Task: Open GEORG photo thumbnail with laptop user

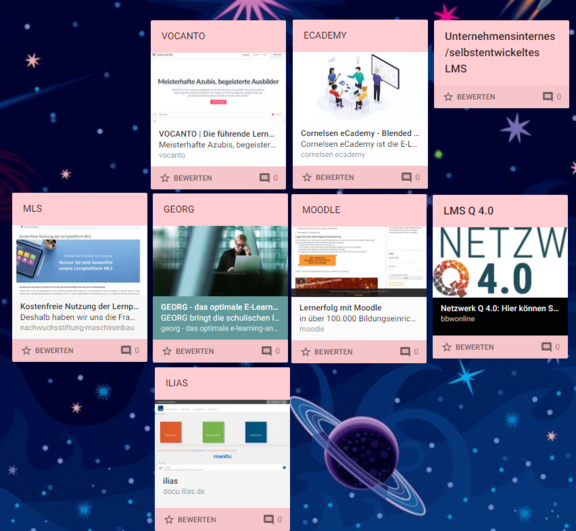Action: point(220,261)
